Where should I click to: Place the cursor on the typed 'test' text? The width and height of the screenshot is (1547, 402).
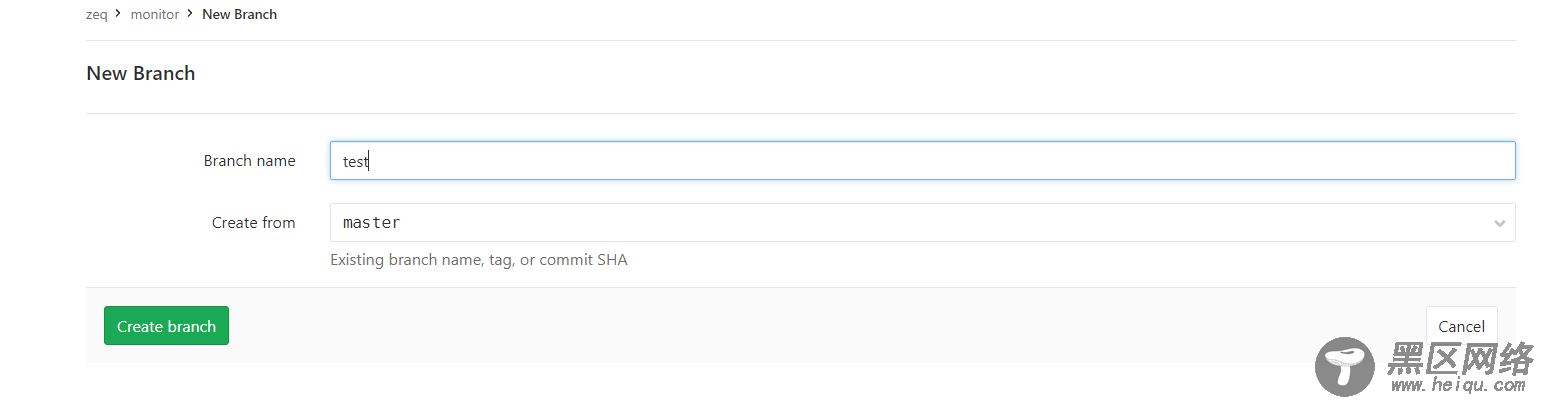355,161
